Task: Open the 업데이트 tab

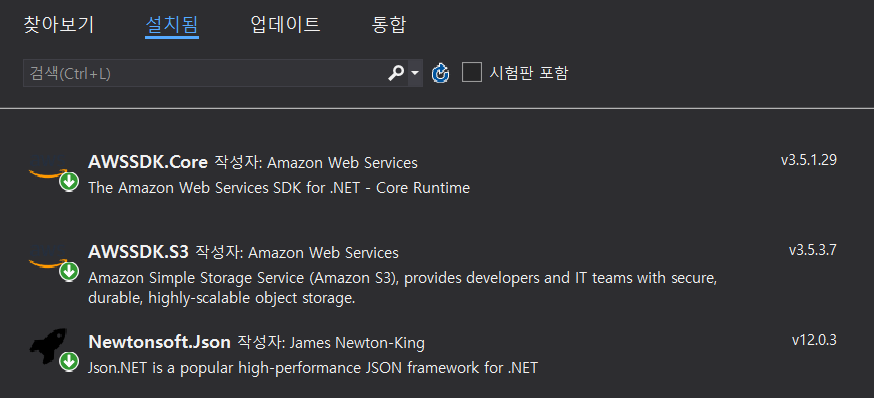Action: 285,25
